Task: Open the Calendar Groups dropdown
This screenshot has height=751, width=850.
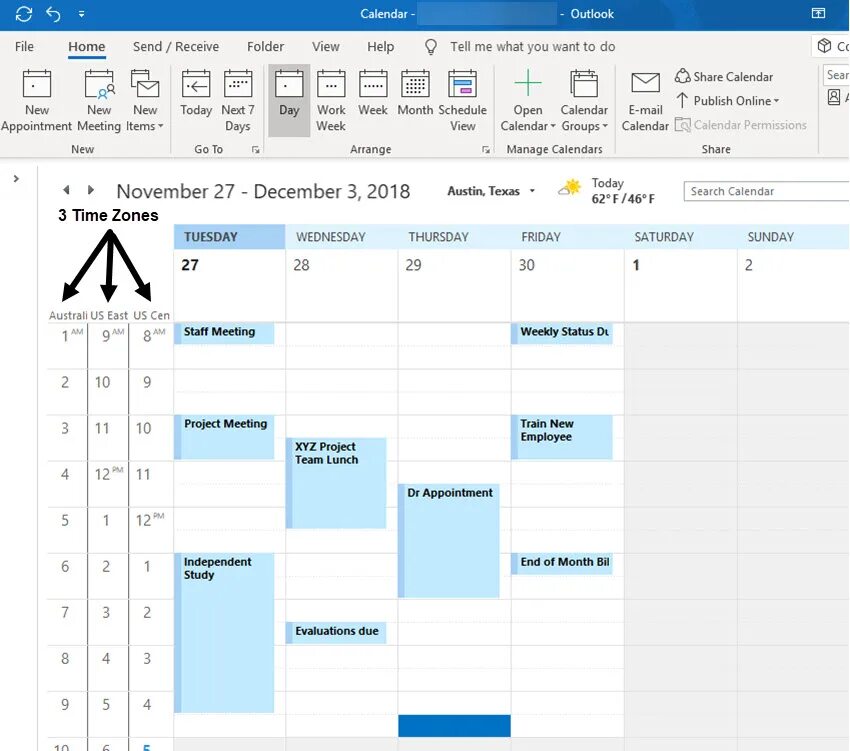Action: pos(584,101)
